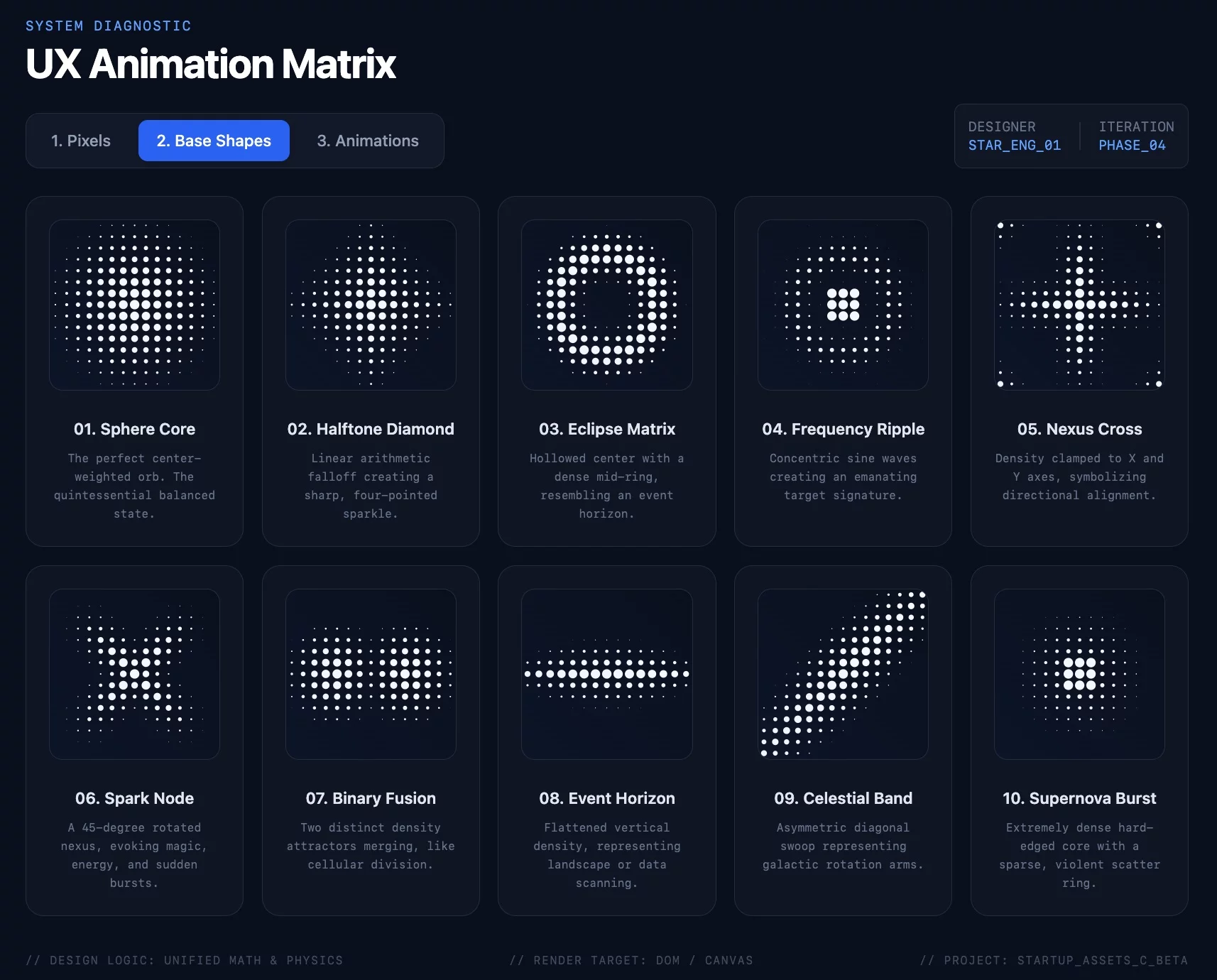This screenshot has width=1217, height=980.
Task: Select the Event Horizon flattened band graphic
Action: tap(607, 674)
